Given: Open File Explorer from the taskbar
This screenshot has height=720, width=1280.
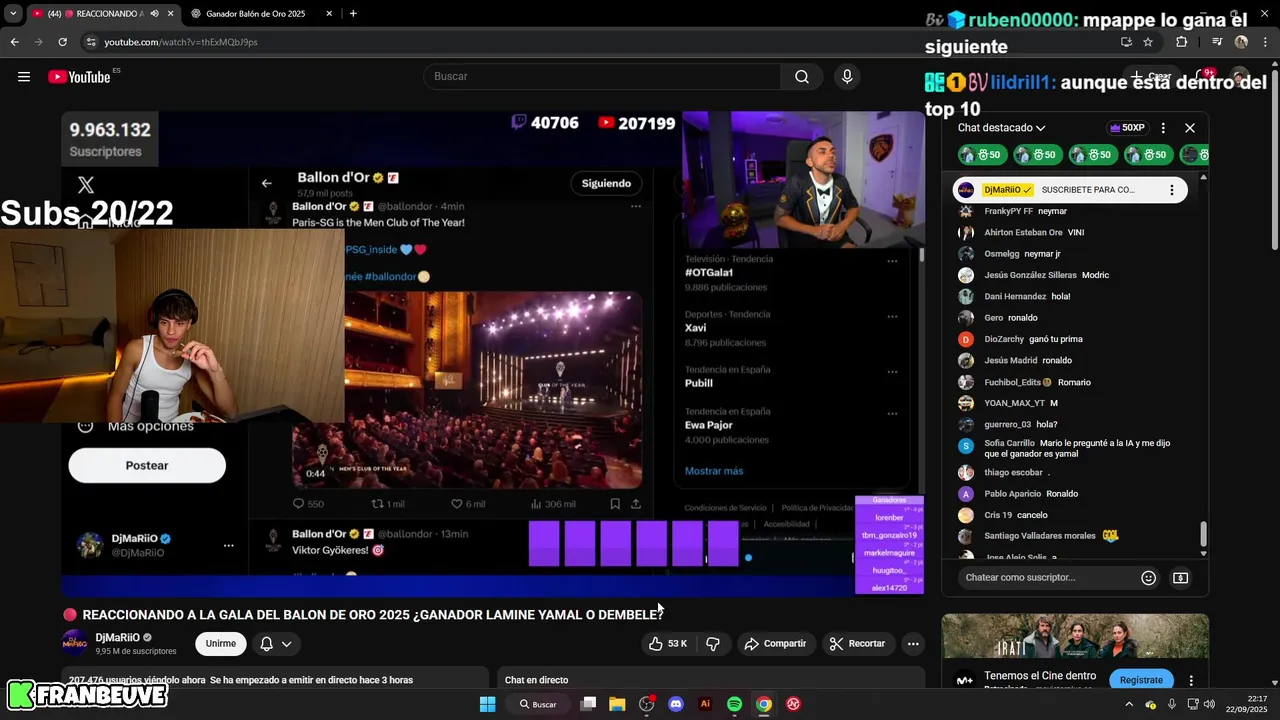Looking at the screenshot, I should coord(617,704).
